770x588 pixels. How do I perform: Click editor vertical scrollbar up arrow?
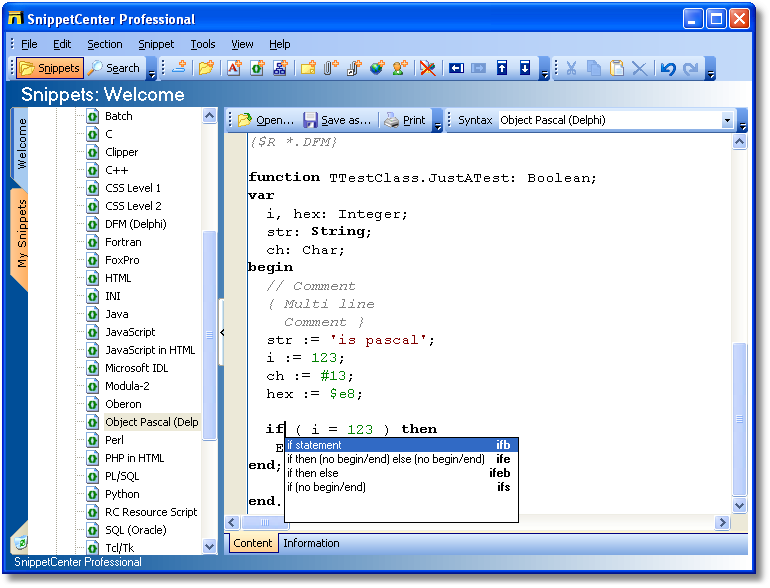[x=740, y=142]
